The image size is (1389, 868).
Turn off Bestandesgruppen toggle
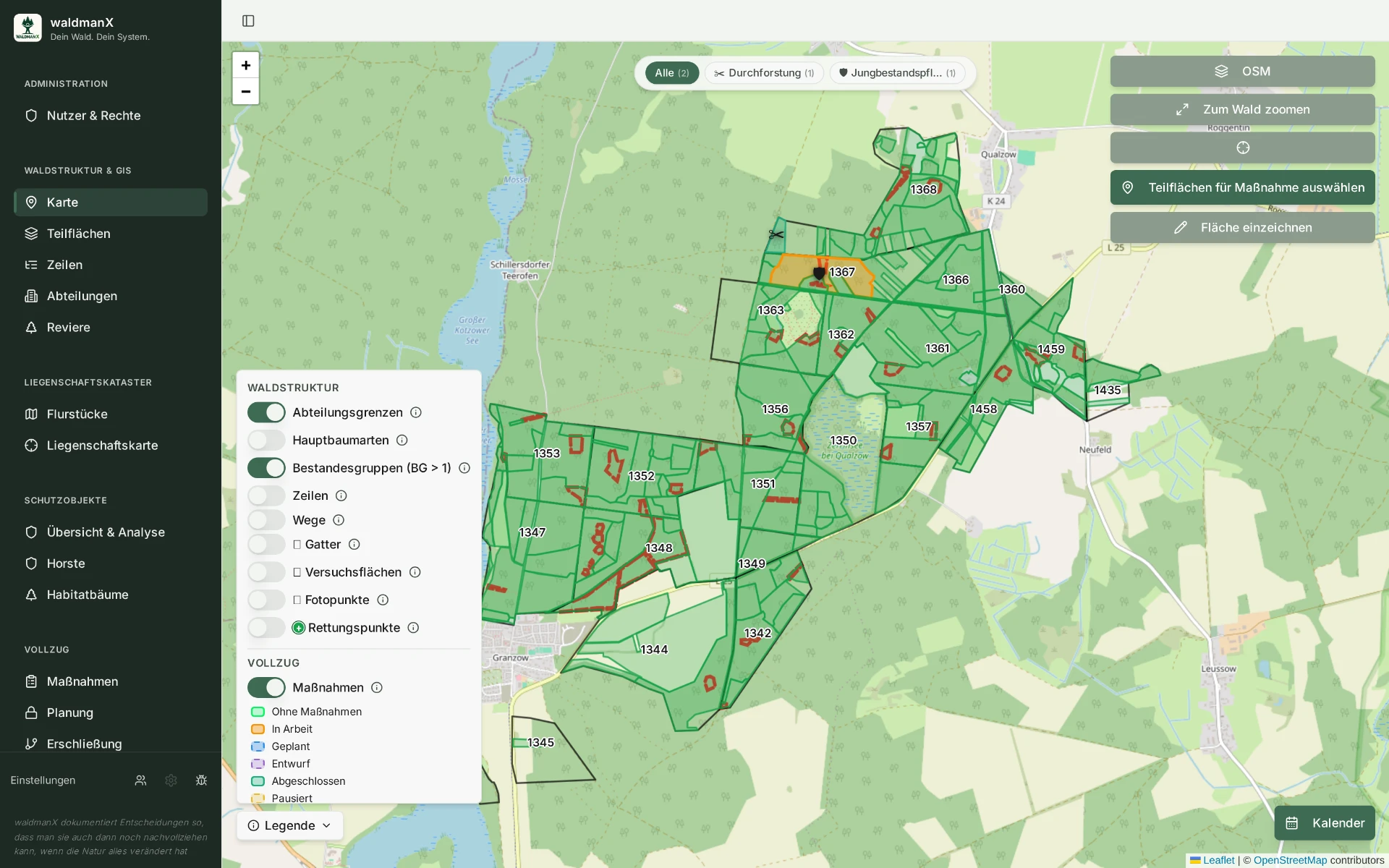(266, 468)
